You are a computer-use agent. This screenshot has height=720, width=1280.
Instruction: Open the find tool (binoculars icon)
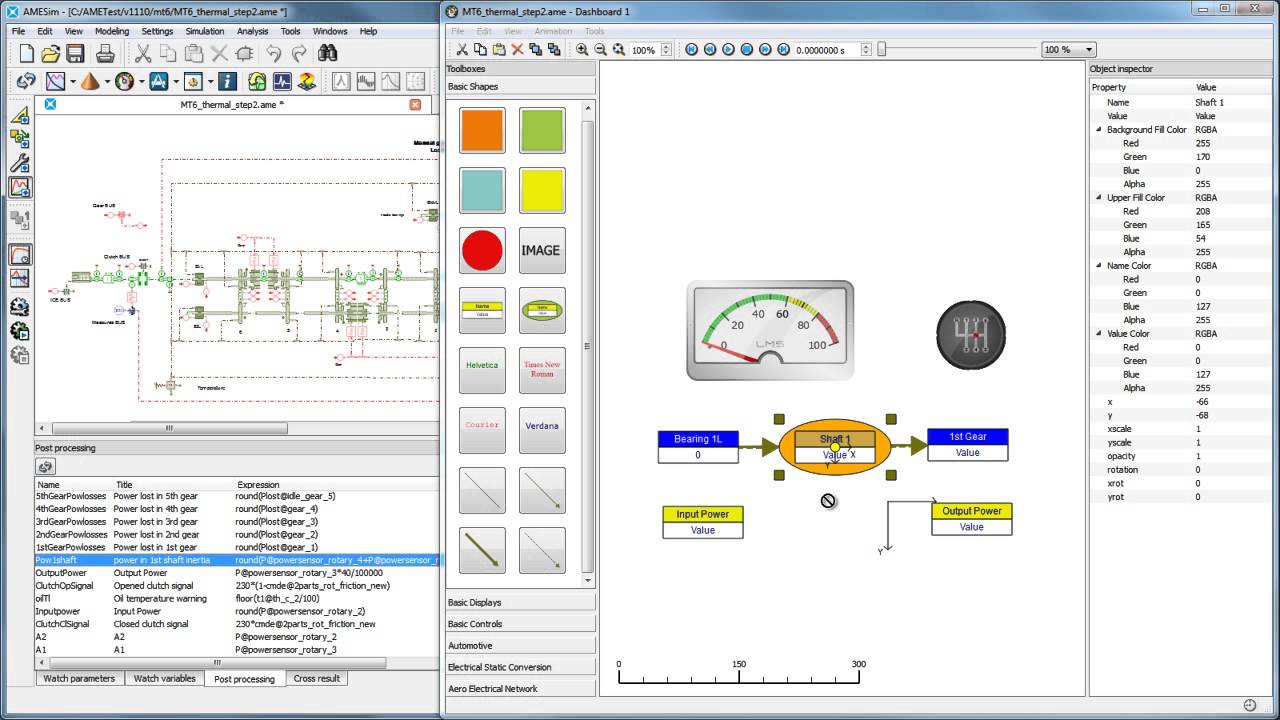click(328, 53)
